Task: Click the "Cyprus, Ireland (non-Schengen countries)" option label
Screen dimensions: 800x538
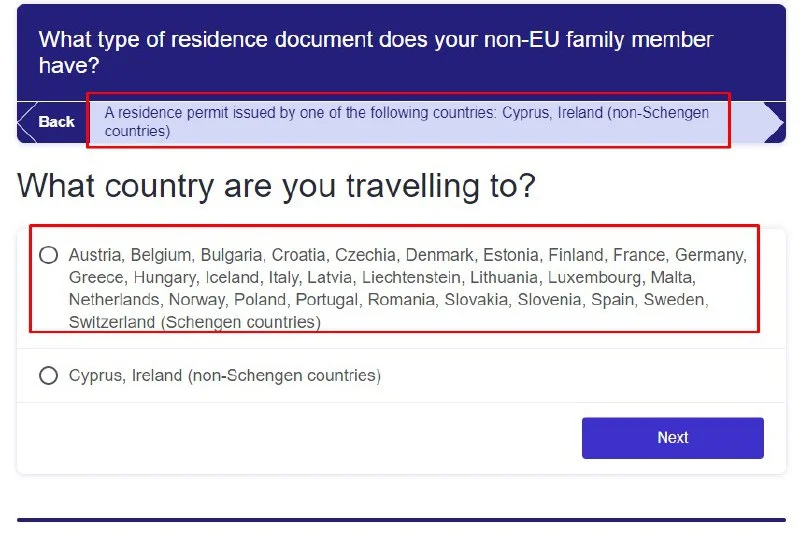Action: pos(225,376)
